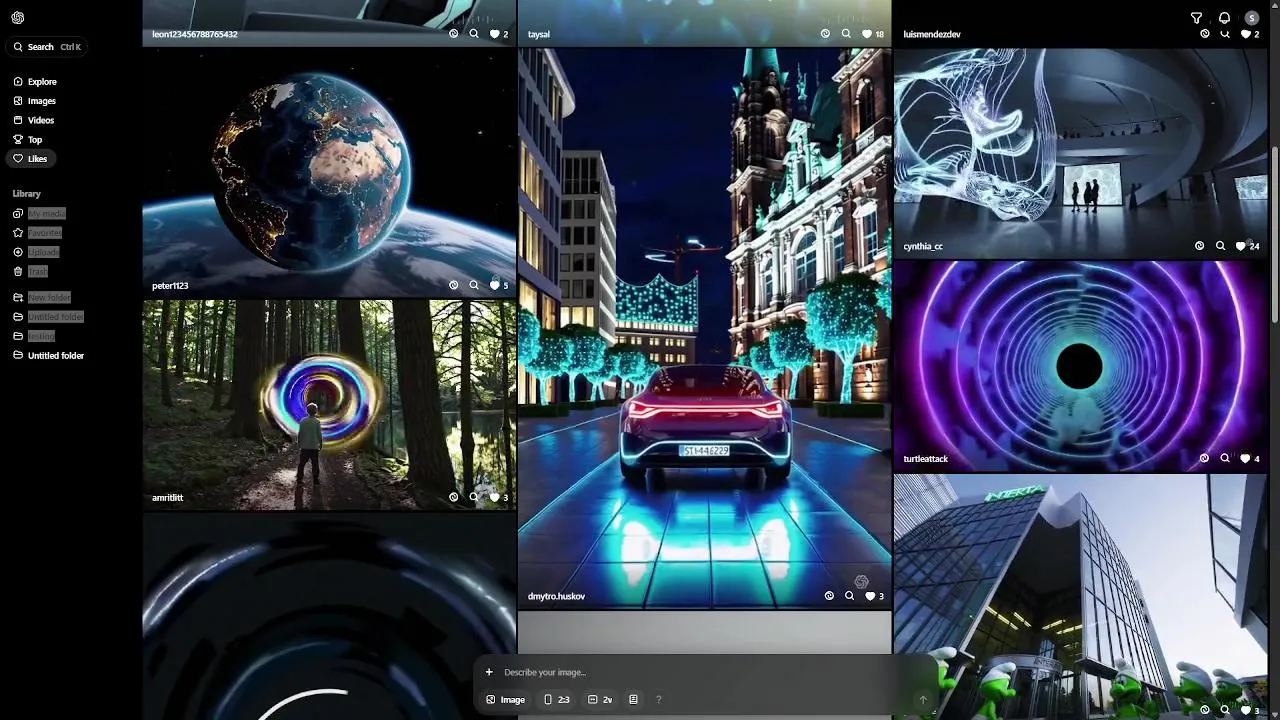The height and width of the screenshot is (720, 1280).
Task: Go to the Top section
Action: [28, 140]
